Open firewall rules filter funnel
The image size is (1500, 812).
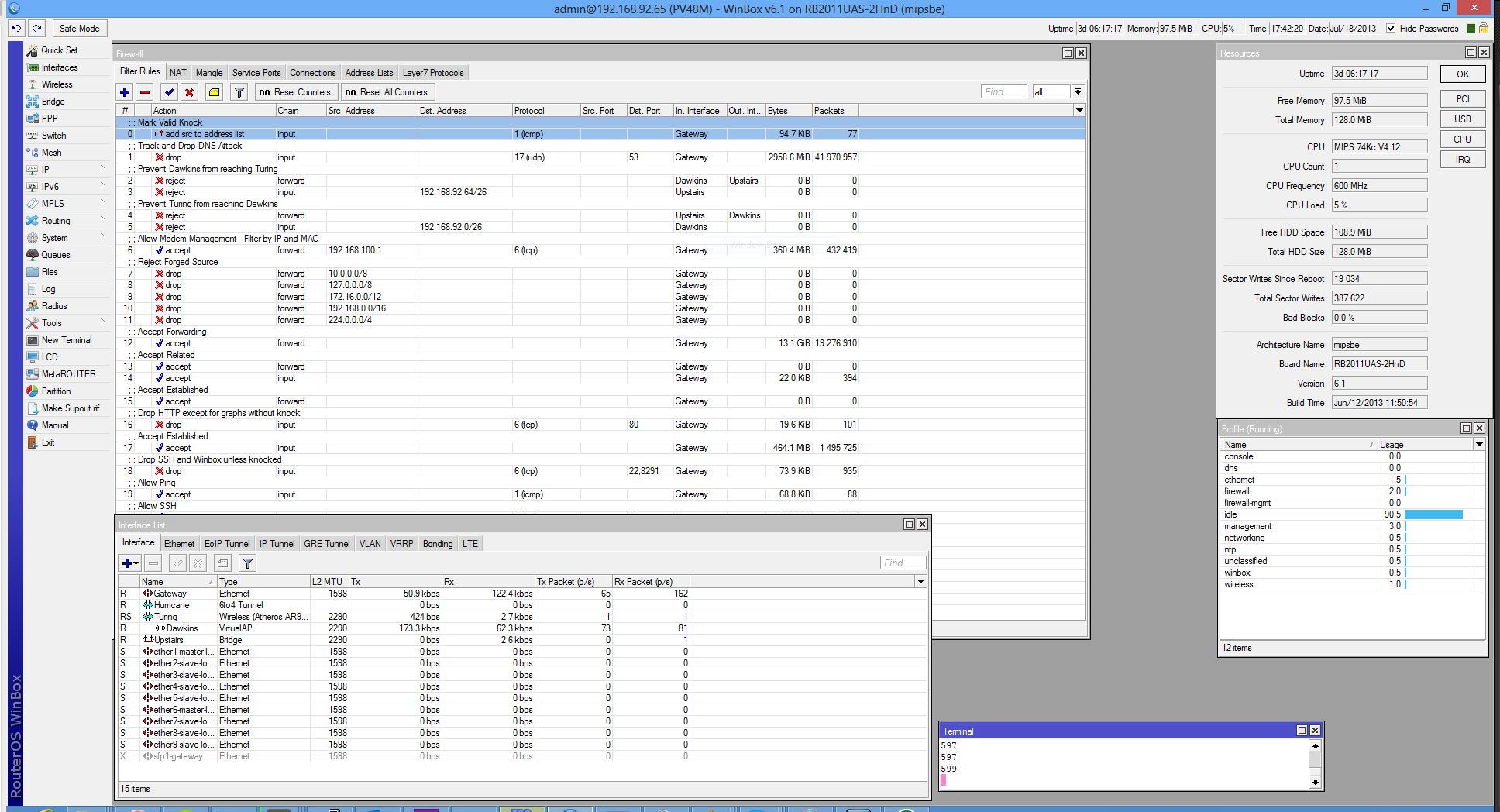point(239,92)
